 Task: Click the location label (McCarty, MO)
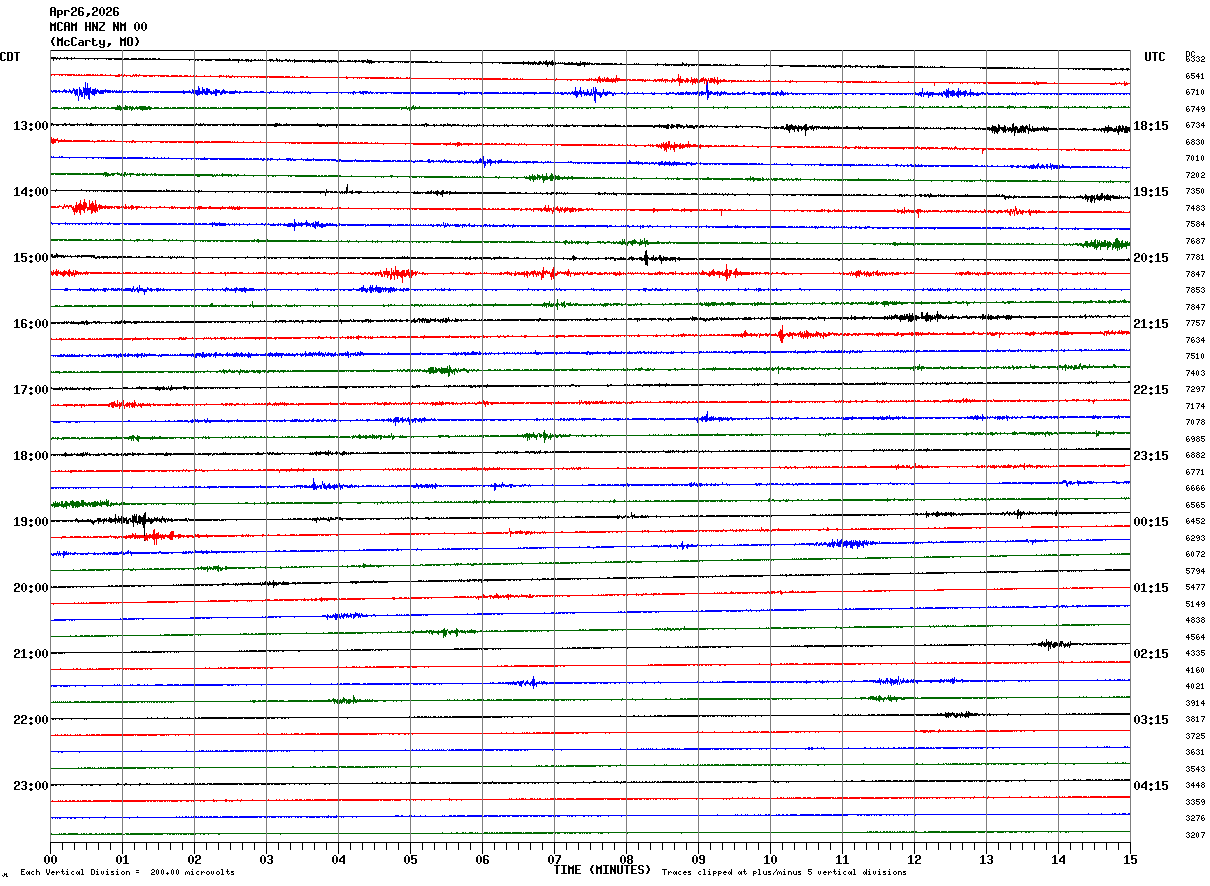95,42
